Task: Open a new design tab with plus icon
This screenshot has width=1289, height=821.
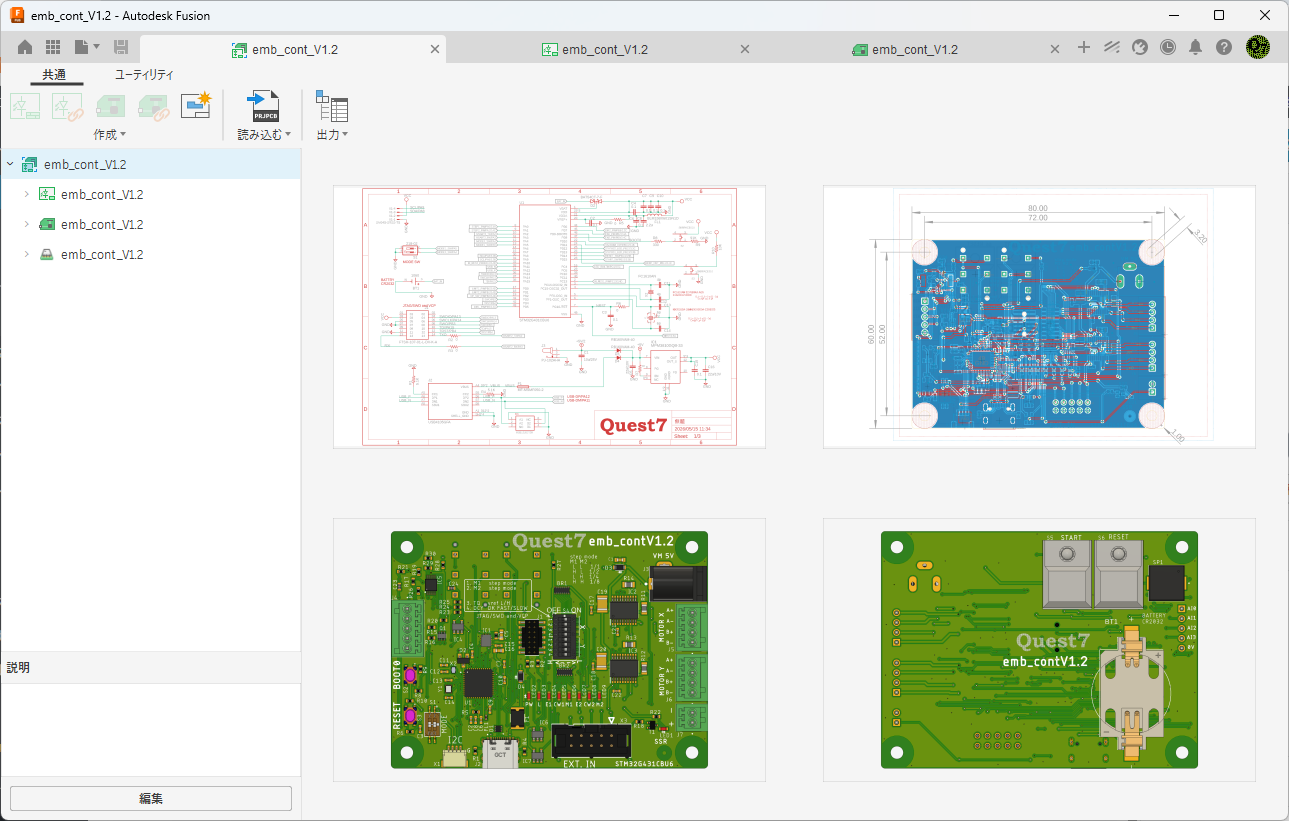Action: (1084, 48)
